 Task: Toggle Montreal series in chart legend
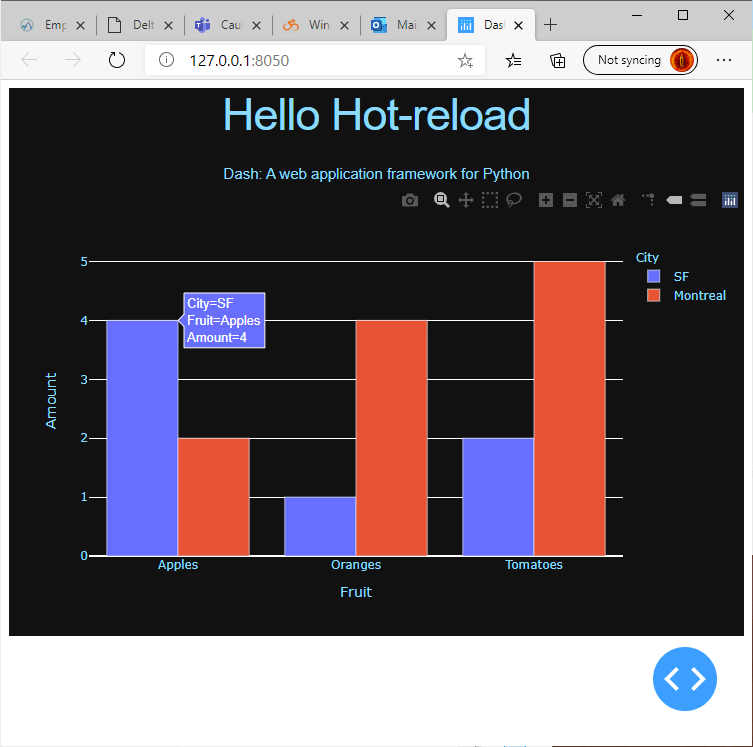(698, 296)
